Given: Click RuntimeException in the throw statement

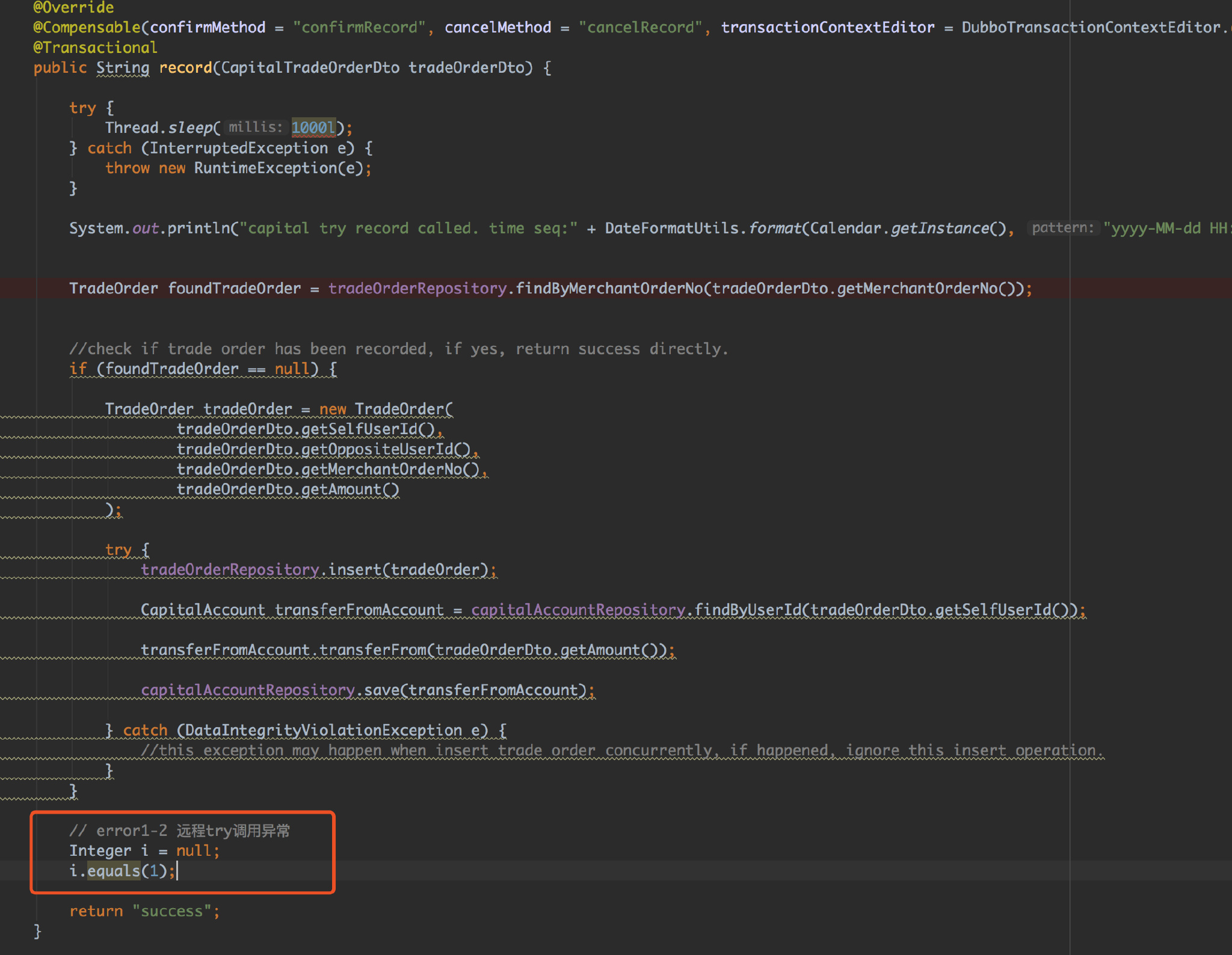Looking at the screenshot, I should pos(265,168).
